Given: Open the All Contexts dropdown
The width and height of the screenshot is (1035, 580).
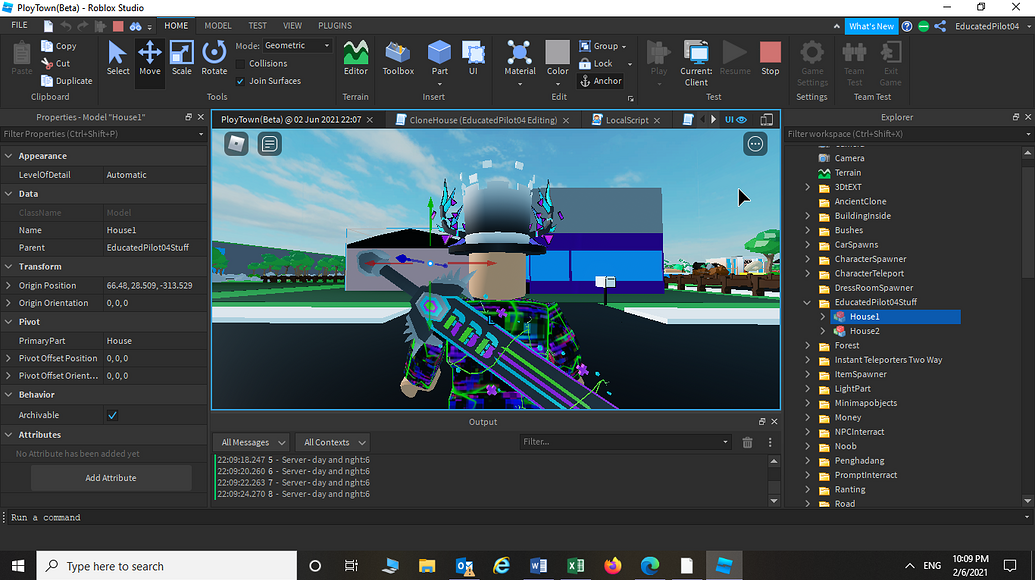Looking at the screenshot, I should tap(334, 442).
